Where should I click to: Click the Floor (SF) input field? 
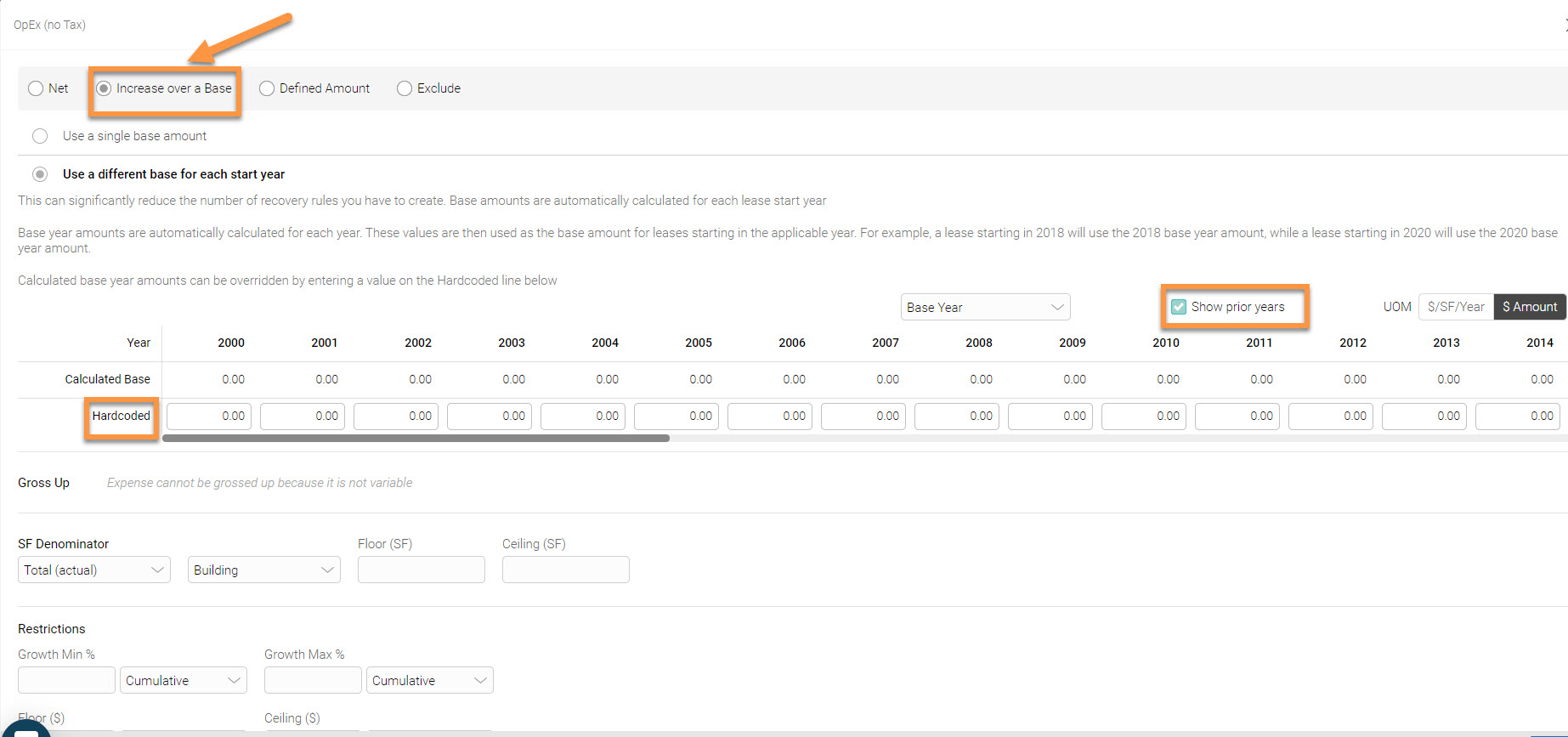click(x=421, y=570)
